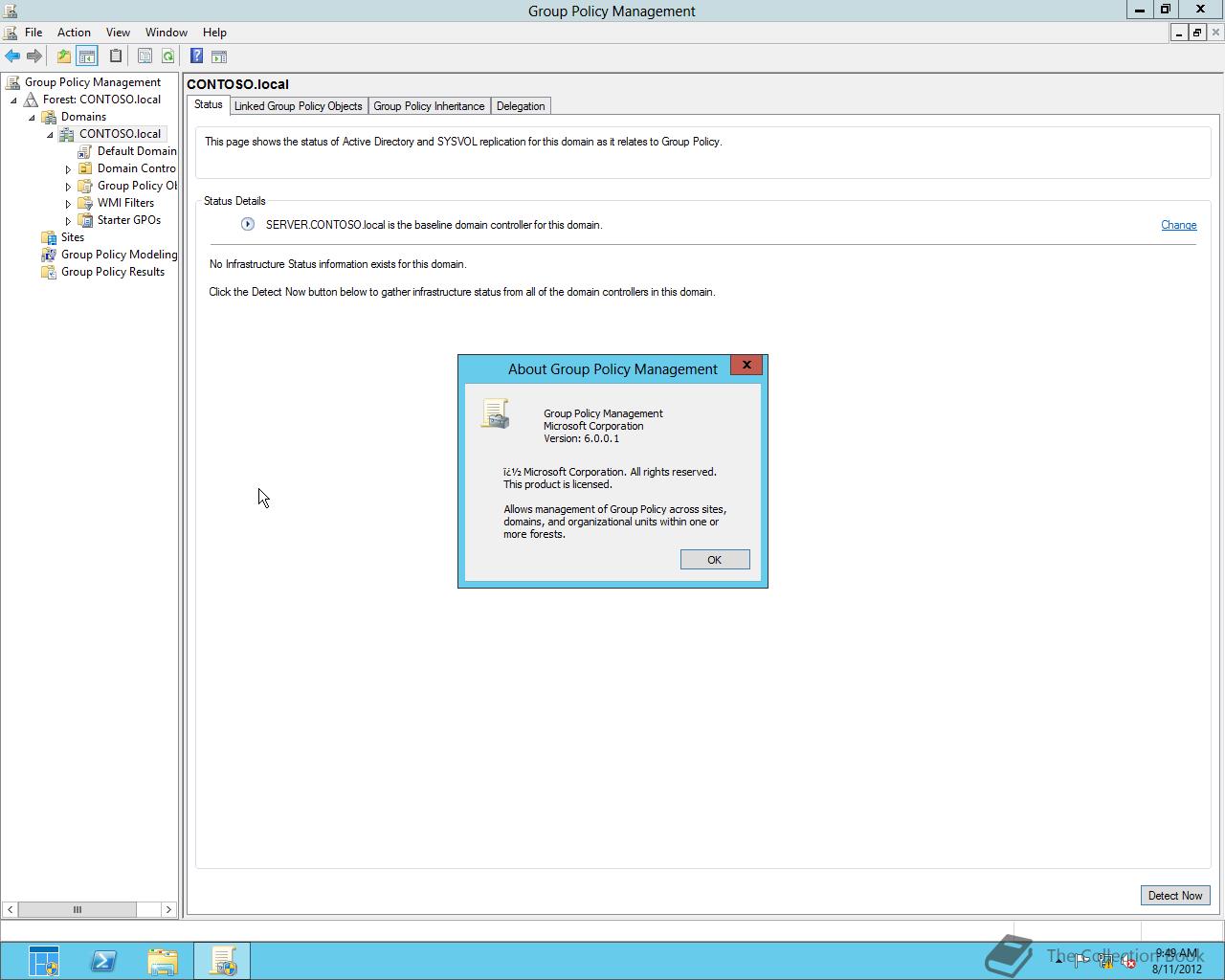Toggle the Show/Hide Action Pane icon

click(x=218, y=56)
